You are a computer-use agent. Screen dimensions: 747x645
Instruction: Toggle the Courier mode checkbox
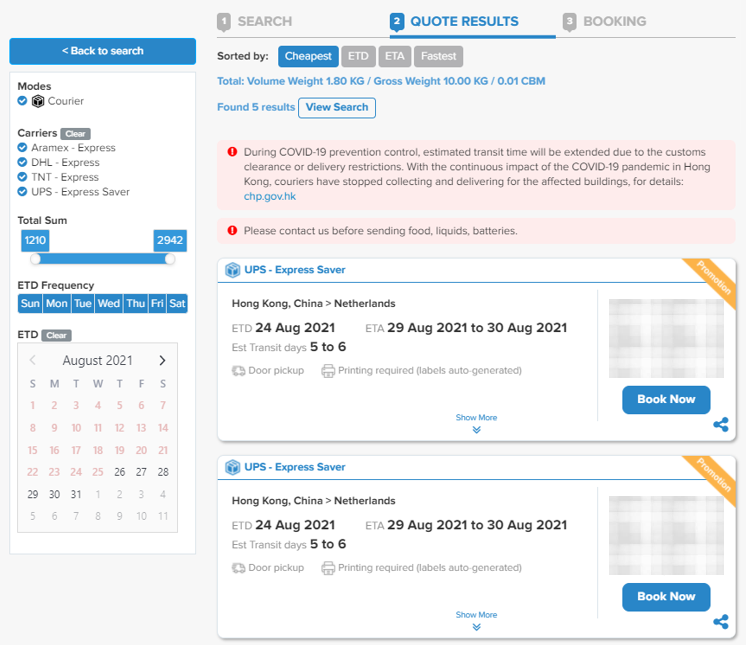(x=22, y=101)
